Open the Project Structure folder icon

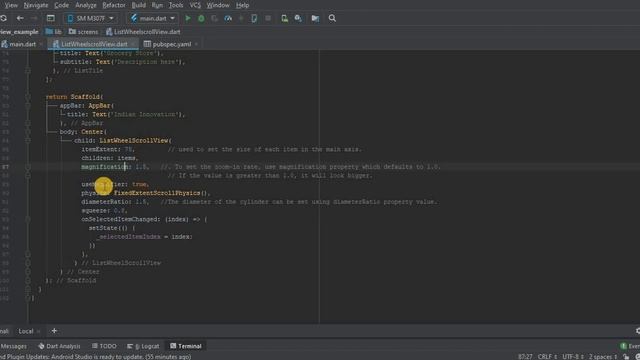(x=315, y=18)
